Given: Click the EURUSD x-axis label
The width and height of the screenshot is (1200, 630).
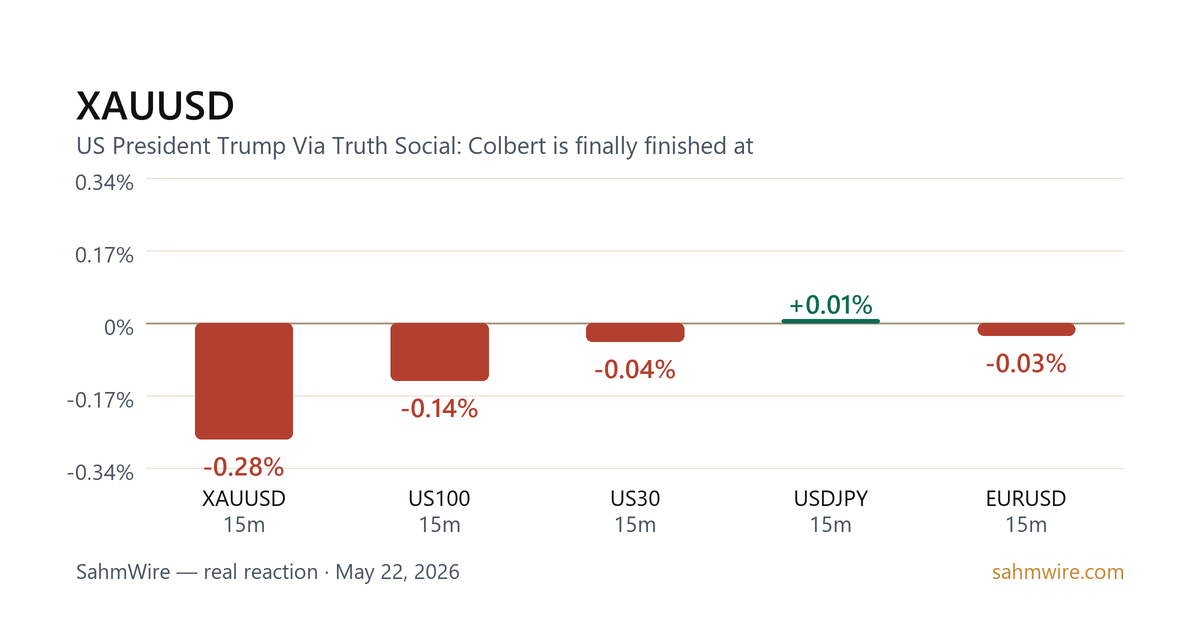Looking at the screenshot, I should pyautogui.click(x=1026, y=498).
